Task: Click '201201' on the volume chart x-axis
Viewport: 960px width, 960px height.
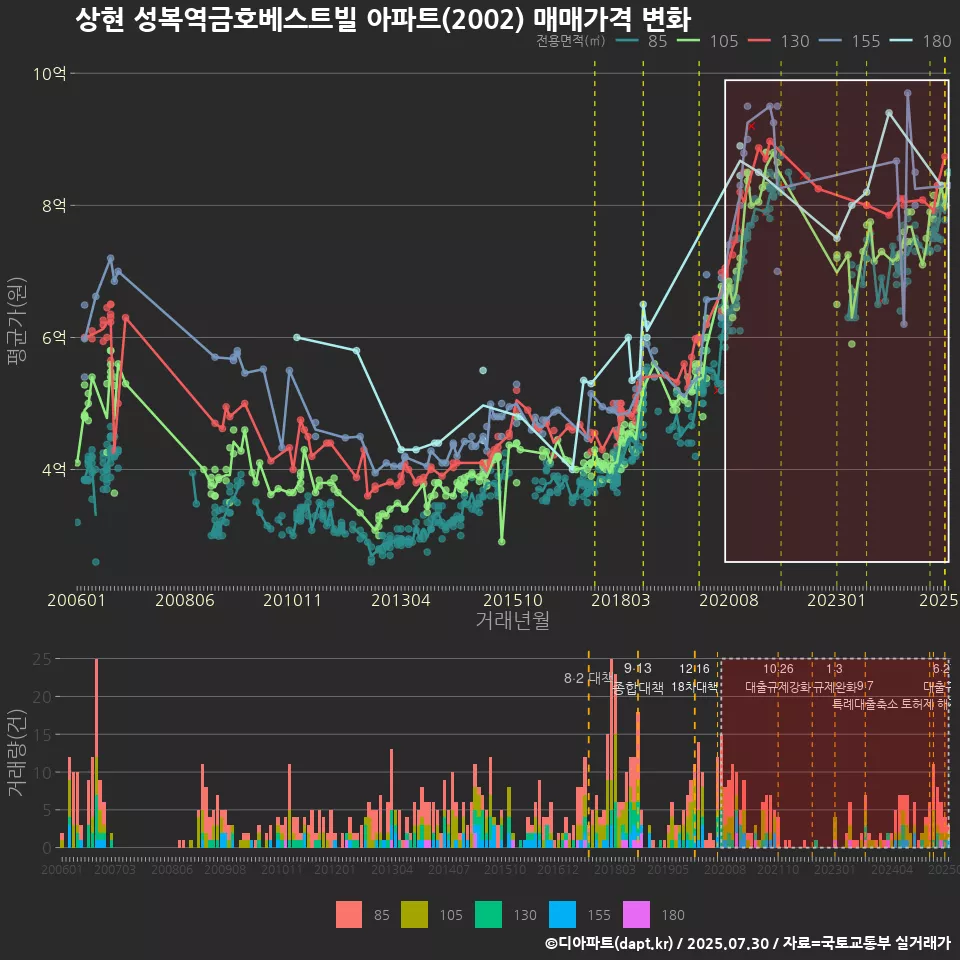Action: 335,869
